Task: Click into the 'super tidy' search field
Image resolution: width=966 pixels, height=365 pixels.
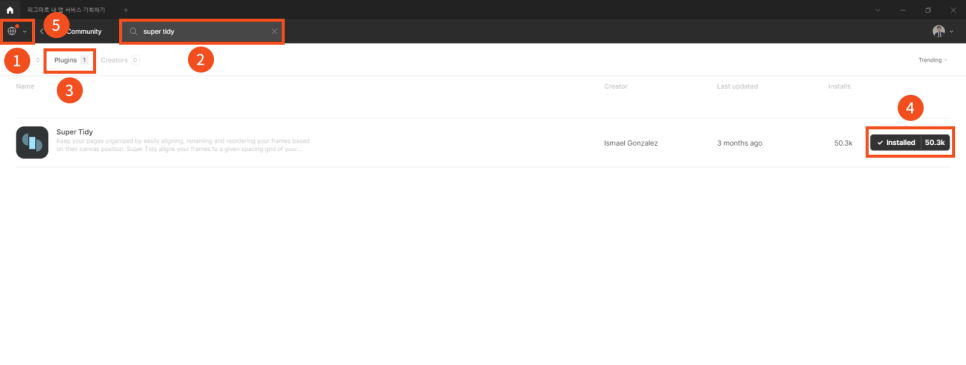Action: coord(202,31)
